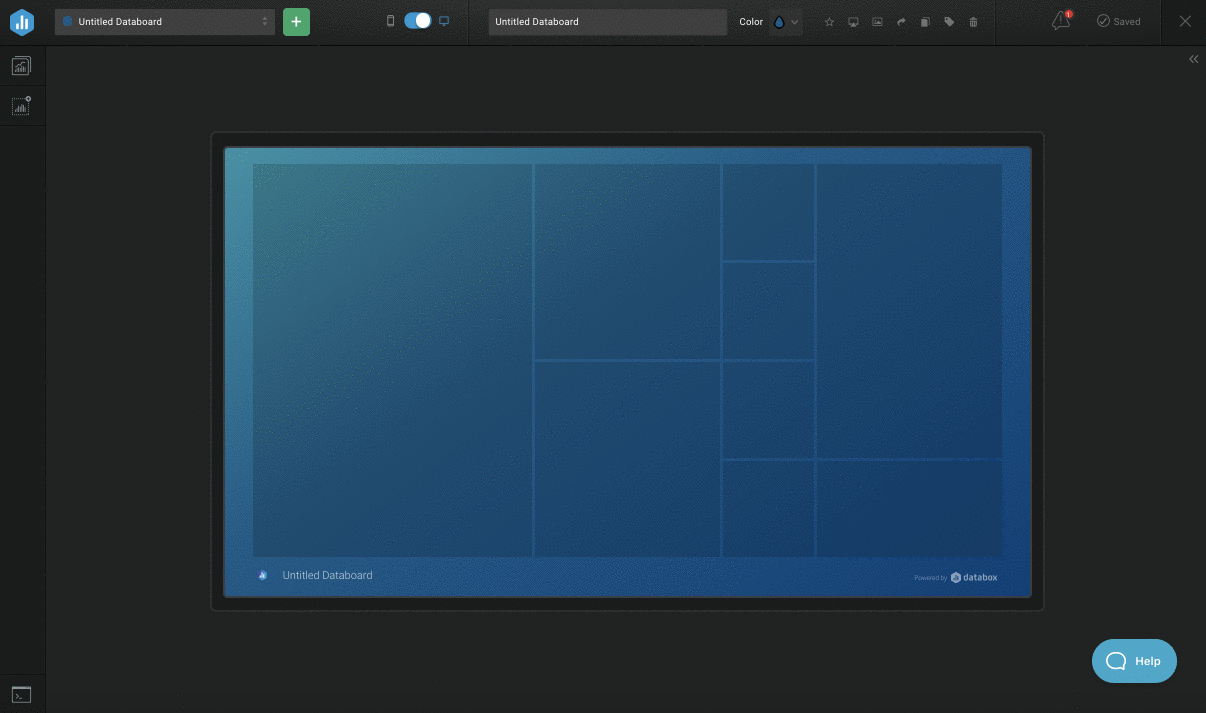This screenshot has height=713, width=1206.
Task: Open the Color droplet dropdown
Action: tap(786, 22)
